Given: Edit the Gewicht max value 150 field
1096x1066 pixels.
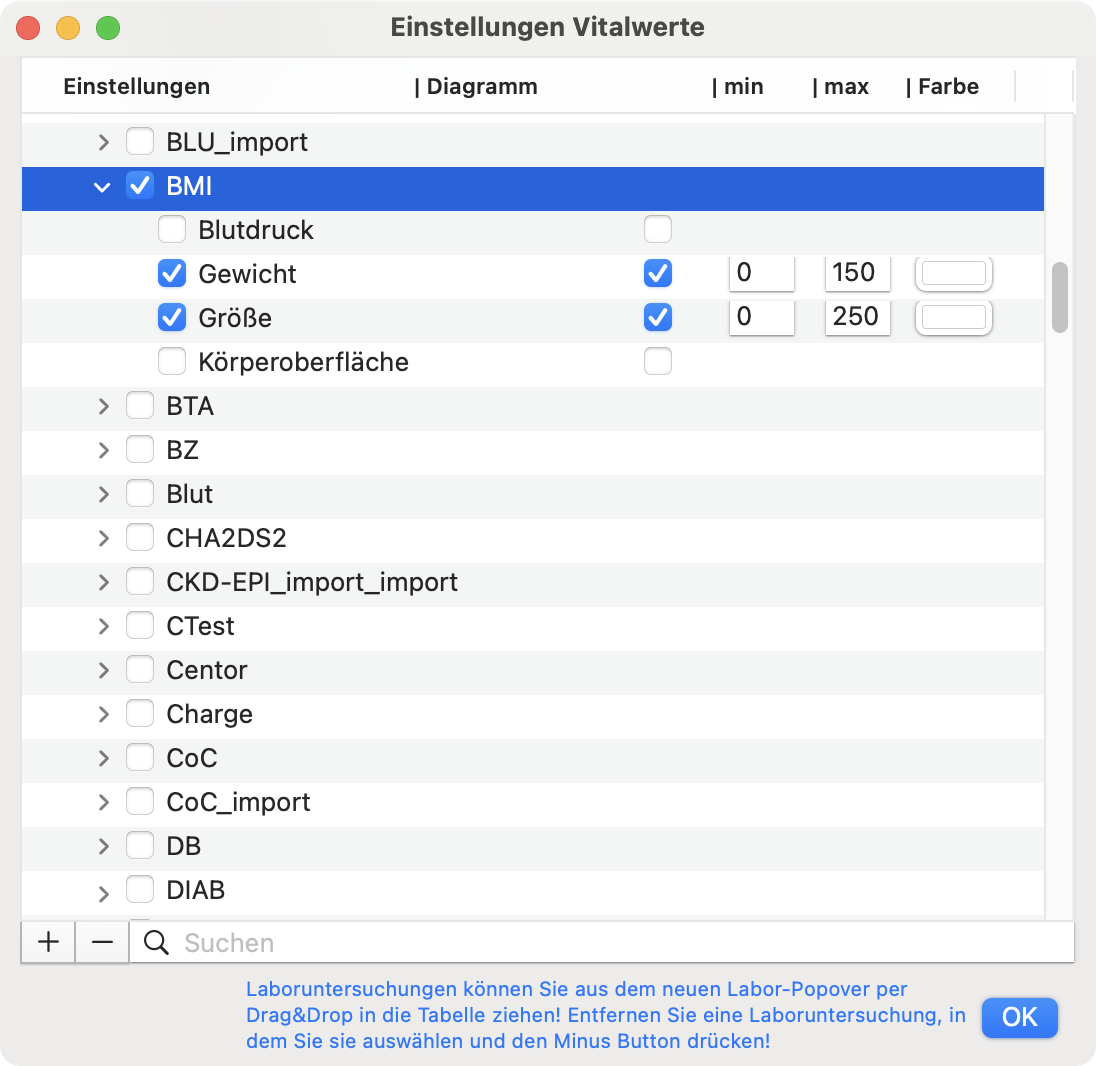Looking at the screenshot, I should (857, 273).
